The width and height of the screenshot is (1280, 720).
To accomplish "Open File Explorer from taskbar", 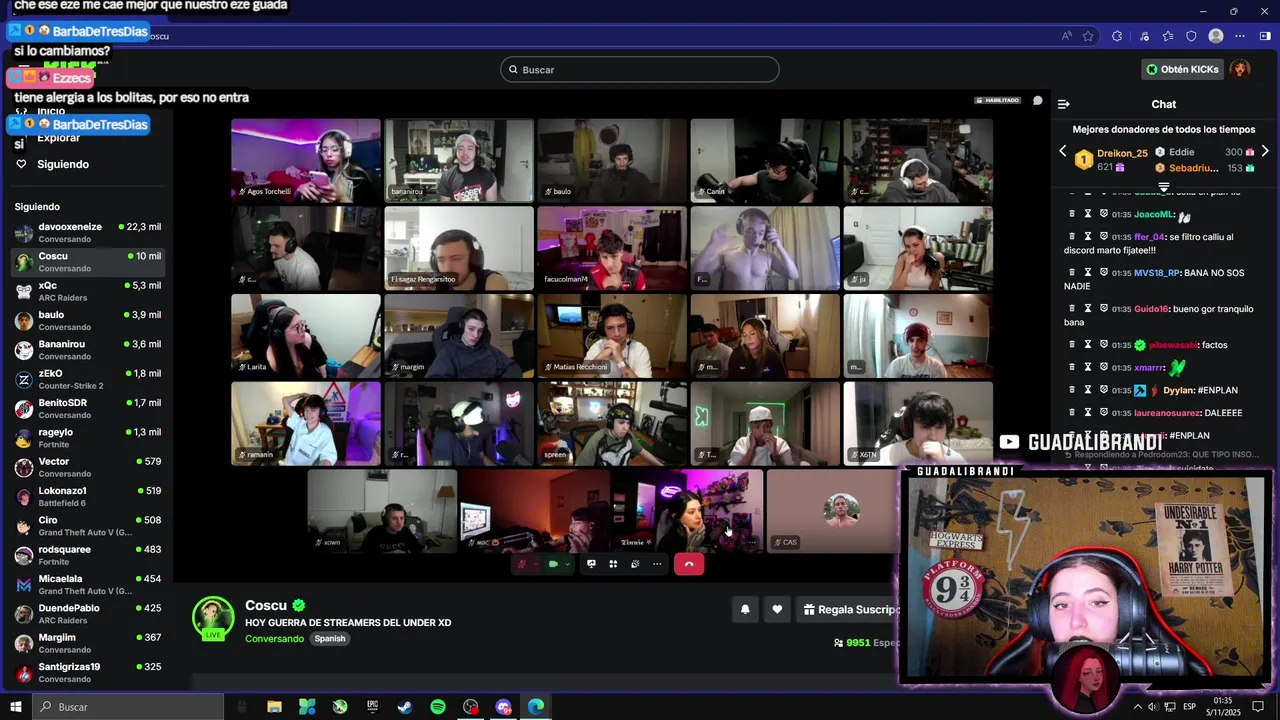I will coord(274,707).
